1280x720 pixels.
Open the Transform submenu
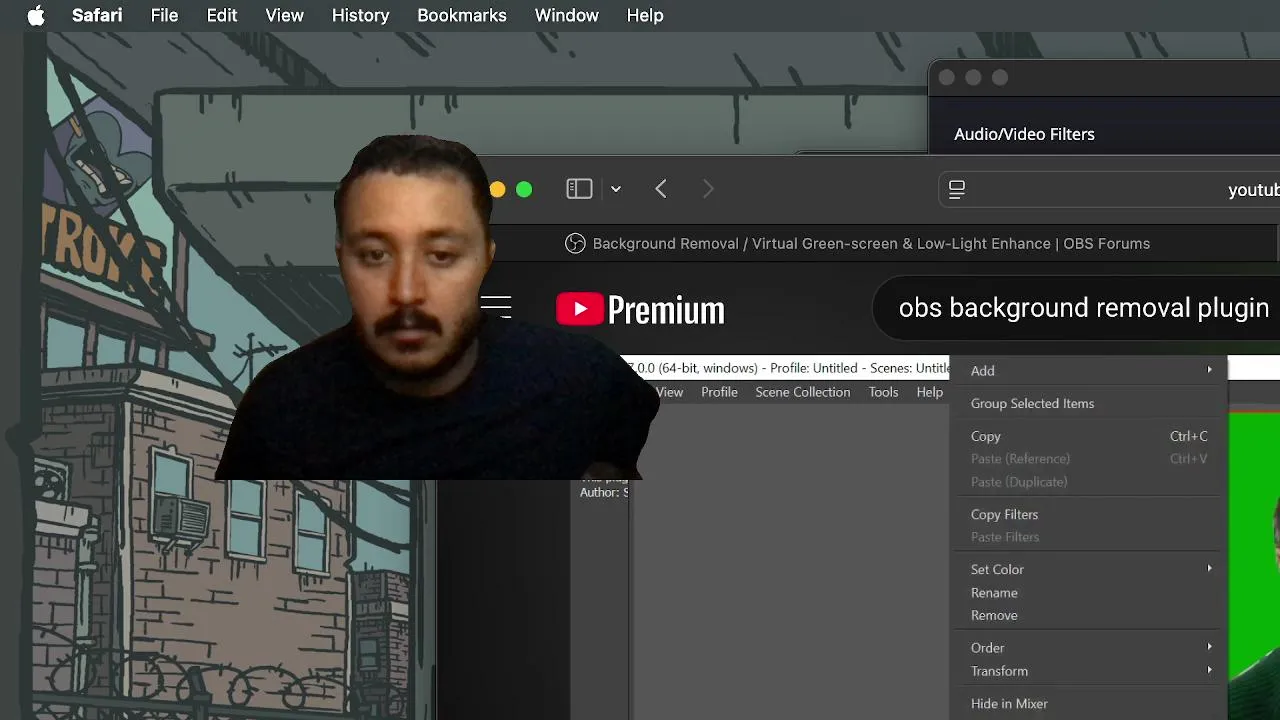[1088, 671]
